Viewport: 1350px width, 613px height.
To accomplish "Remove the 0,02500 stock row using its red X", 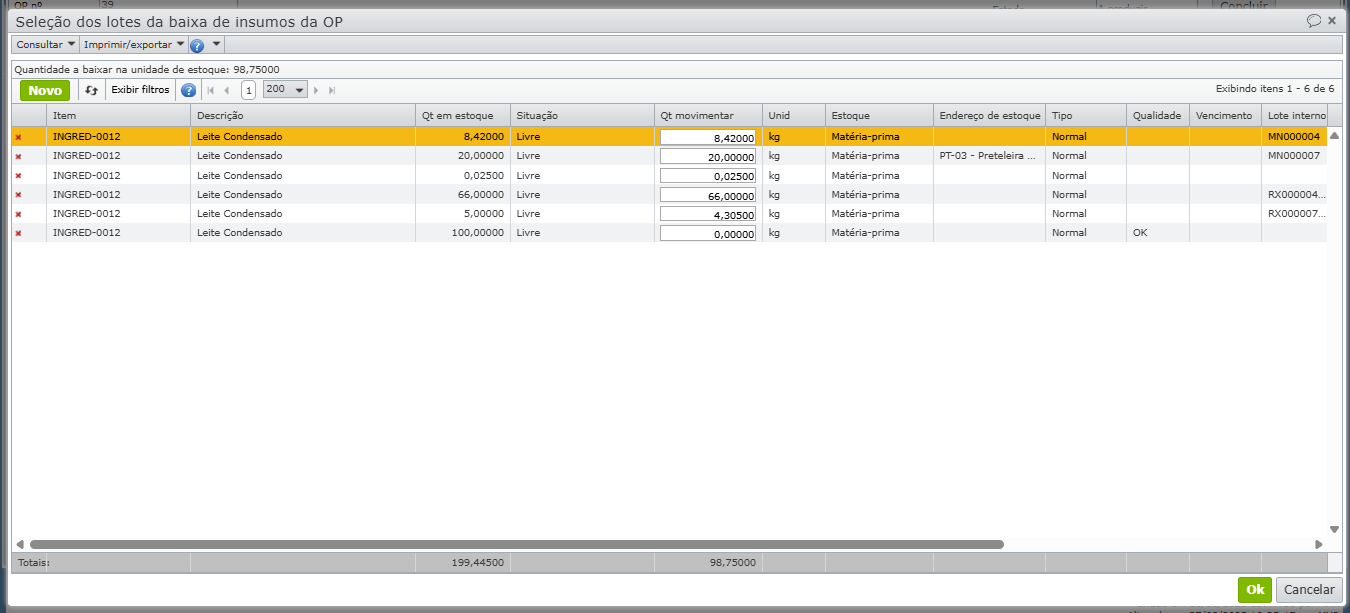I will (18, 176).
